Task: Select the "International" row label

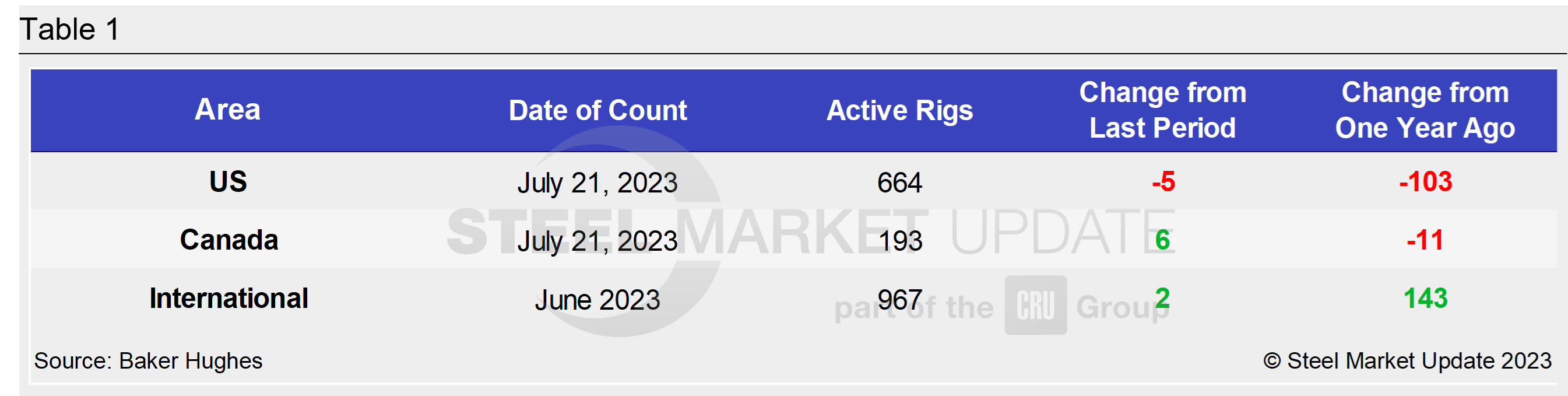Action: click(229, 299)
